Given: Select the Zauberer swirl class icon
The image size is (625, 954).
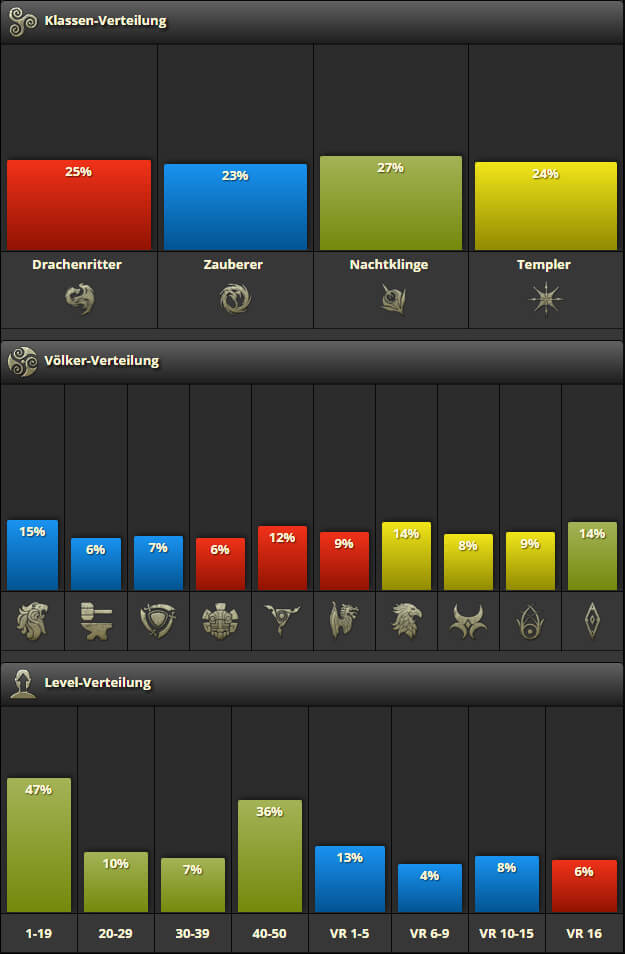Looking at the screenshot, I should pyautogui.click(x=235, y=299).
